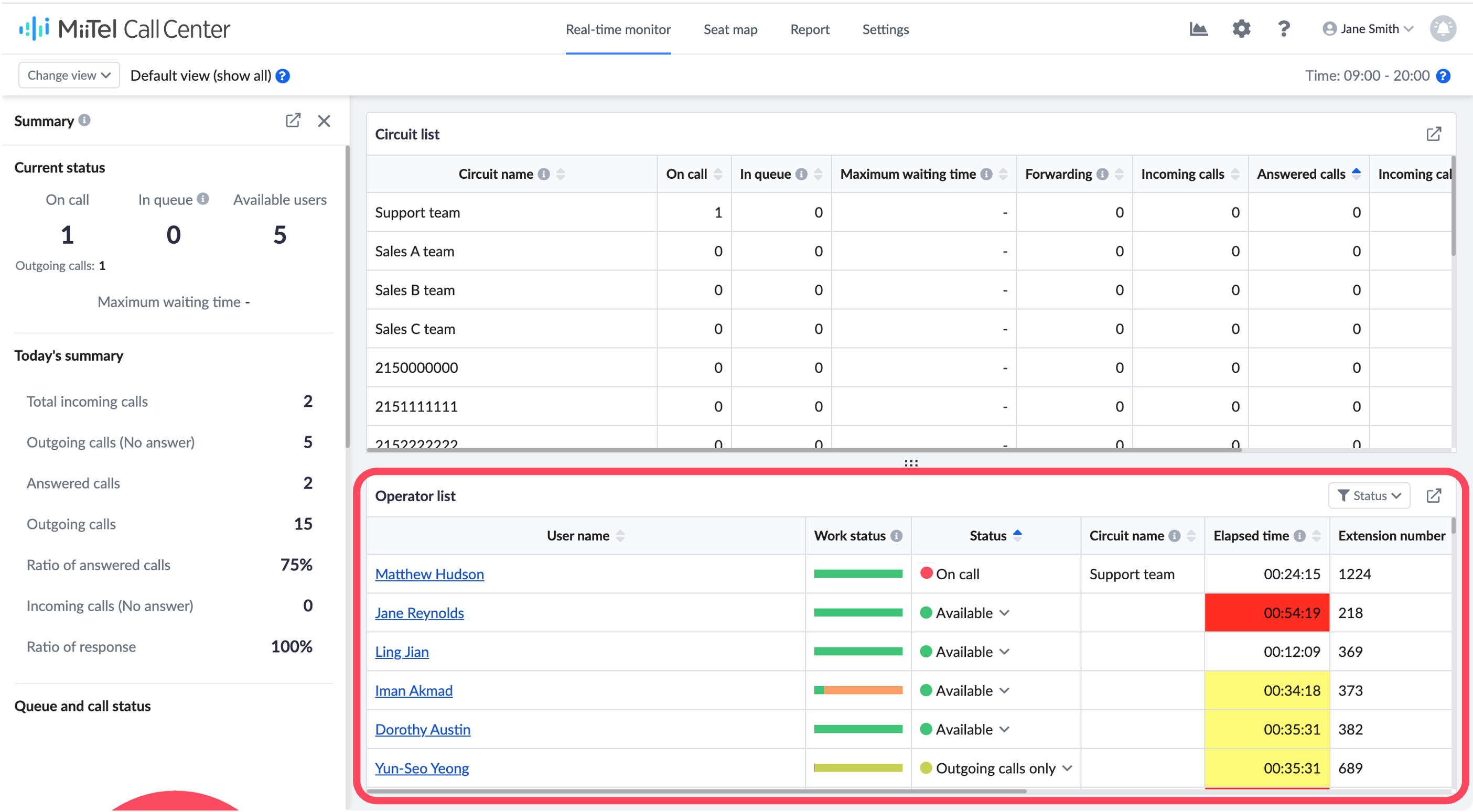The image size is (1473, 812).
Task: Open Yun-Seo Yeong operator link
Action: click(422, 768)
